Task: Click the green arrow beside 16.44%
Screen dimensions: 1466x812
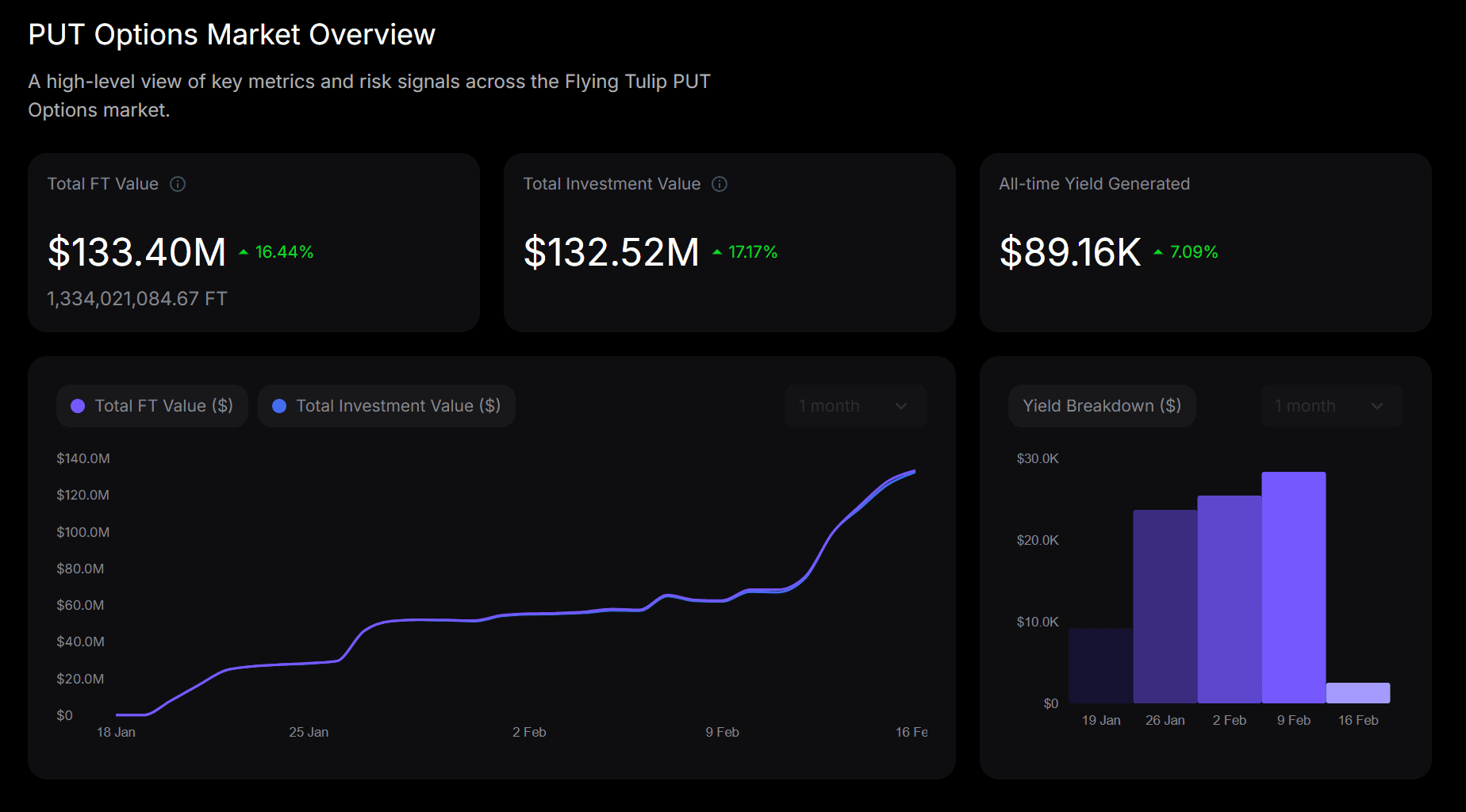Action: [x=244, y=252]
